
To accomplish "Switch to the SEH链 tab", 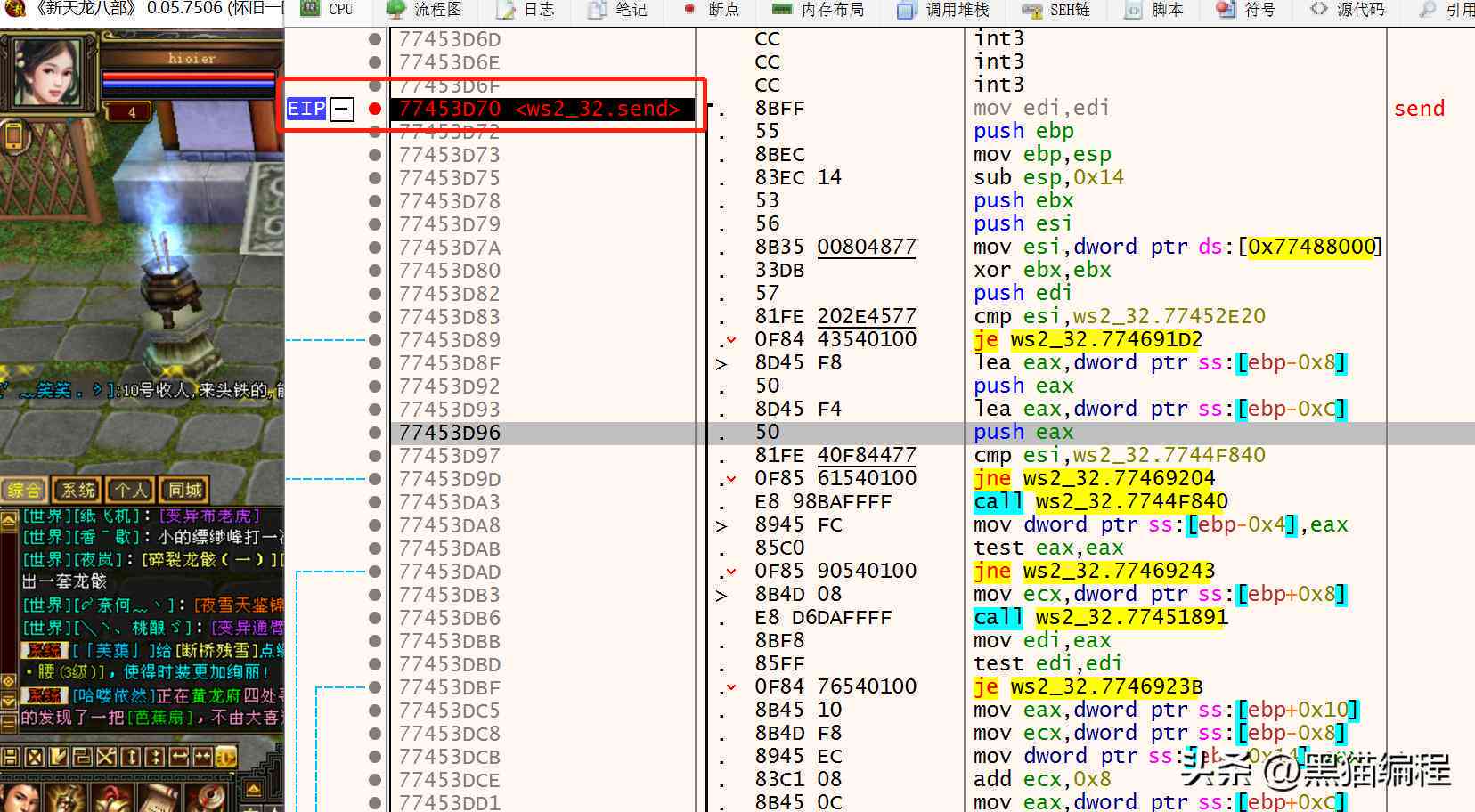I will tap(1056, 9).
